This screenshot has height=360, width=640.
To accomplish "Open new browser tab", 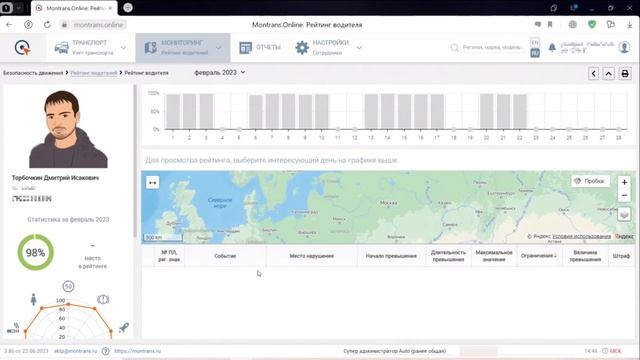I will (128, 8).
